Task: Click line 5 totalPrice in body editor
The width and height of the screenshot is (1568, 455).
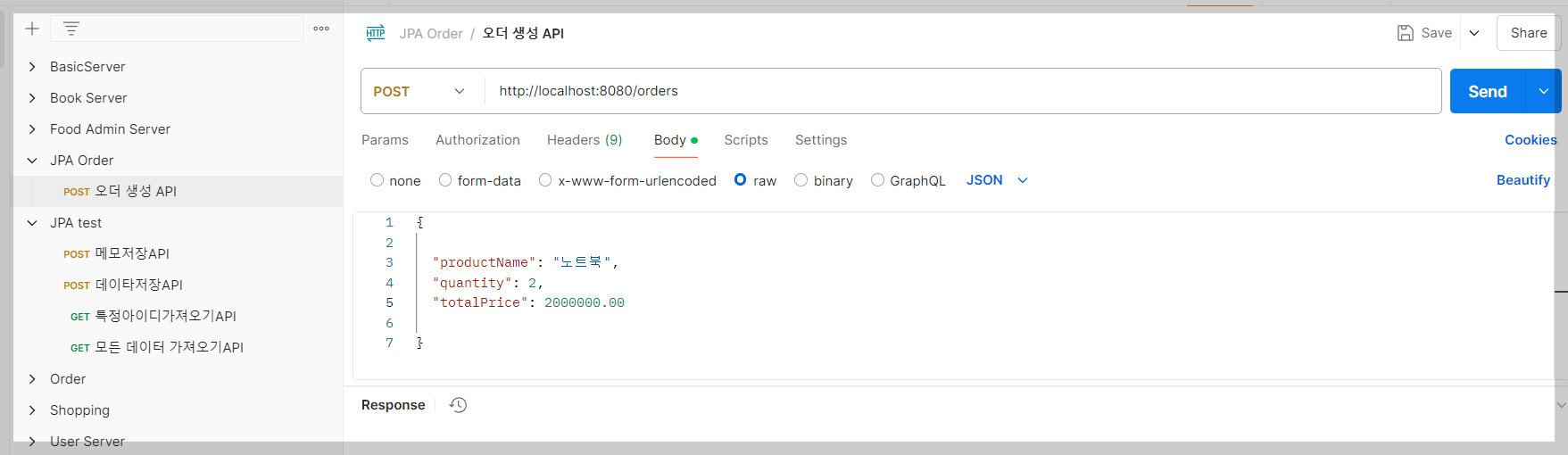Action: [528, 303]
